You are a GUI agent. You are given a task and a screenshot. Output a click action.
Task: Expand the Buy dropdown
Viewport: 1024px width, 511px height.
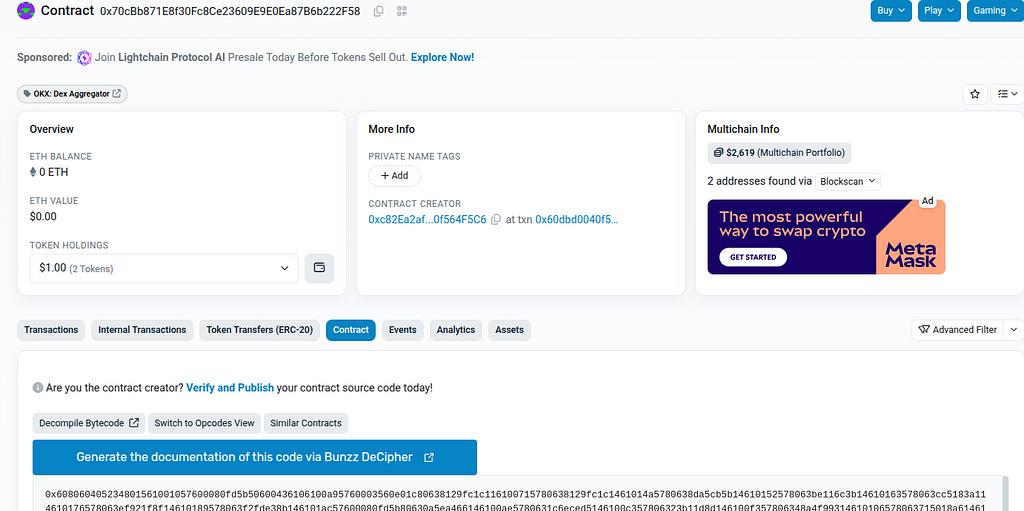(891, 10)
